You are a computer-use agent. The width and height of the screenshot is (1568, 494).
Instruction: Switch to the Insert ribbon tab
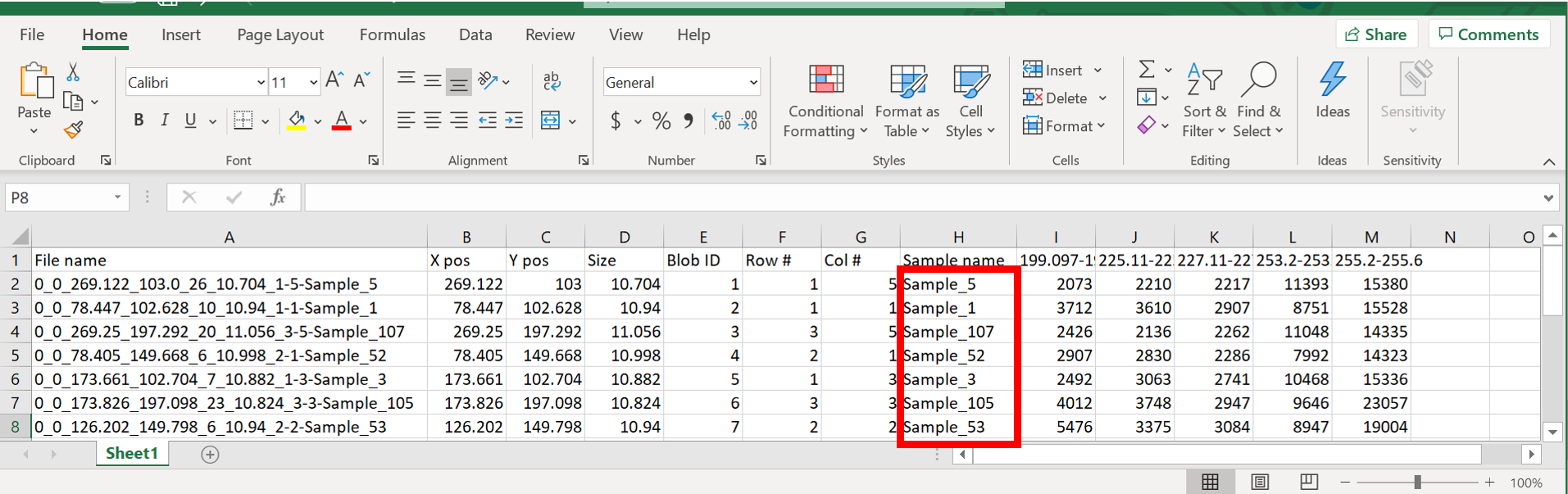(181, 34)
